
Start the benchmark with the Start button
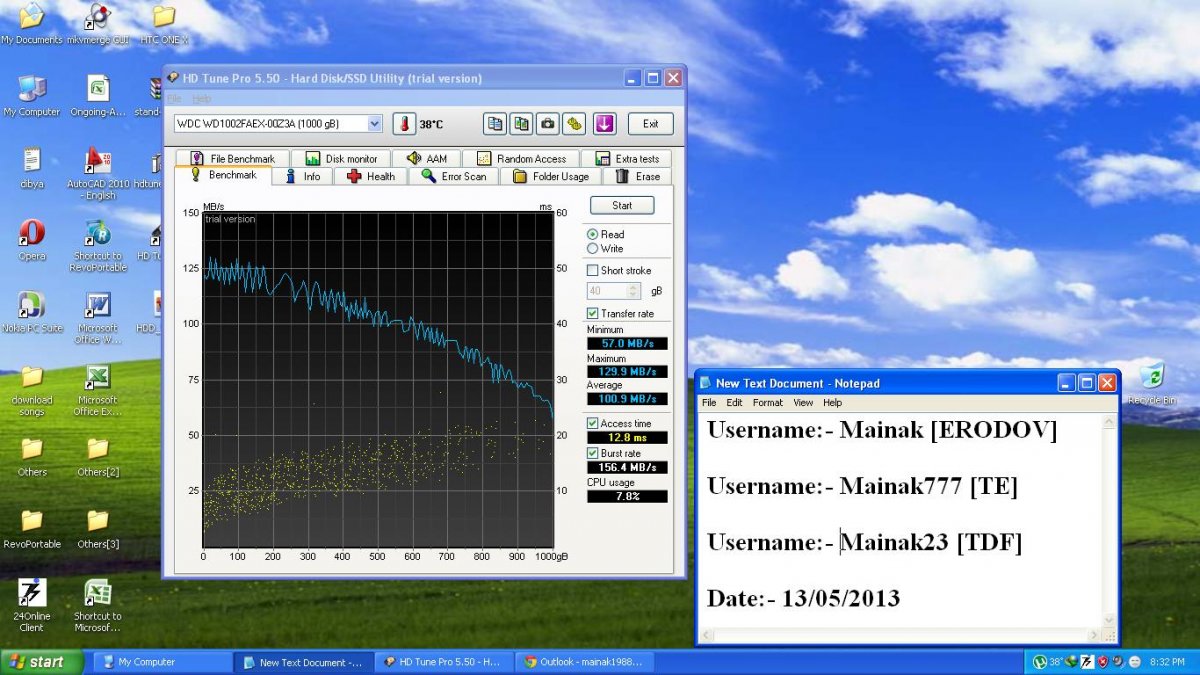point(622,205)
